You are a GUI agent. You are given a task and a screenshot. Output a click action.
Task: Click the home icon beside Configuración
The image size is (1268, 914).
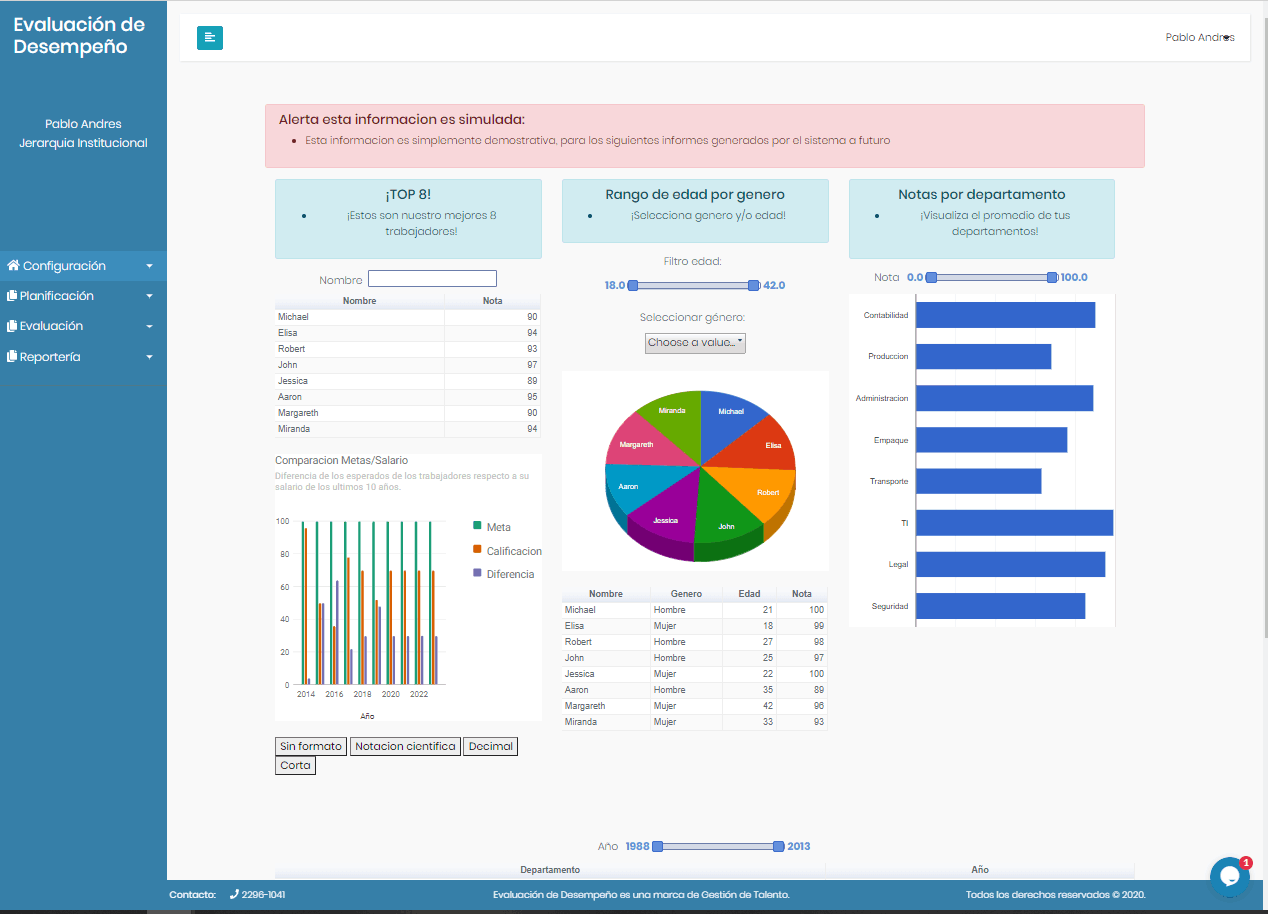click(x=13, y=266)
